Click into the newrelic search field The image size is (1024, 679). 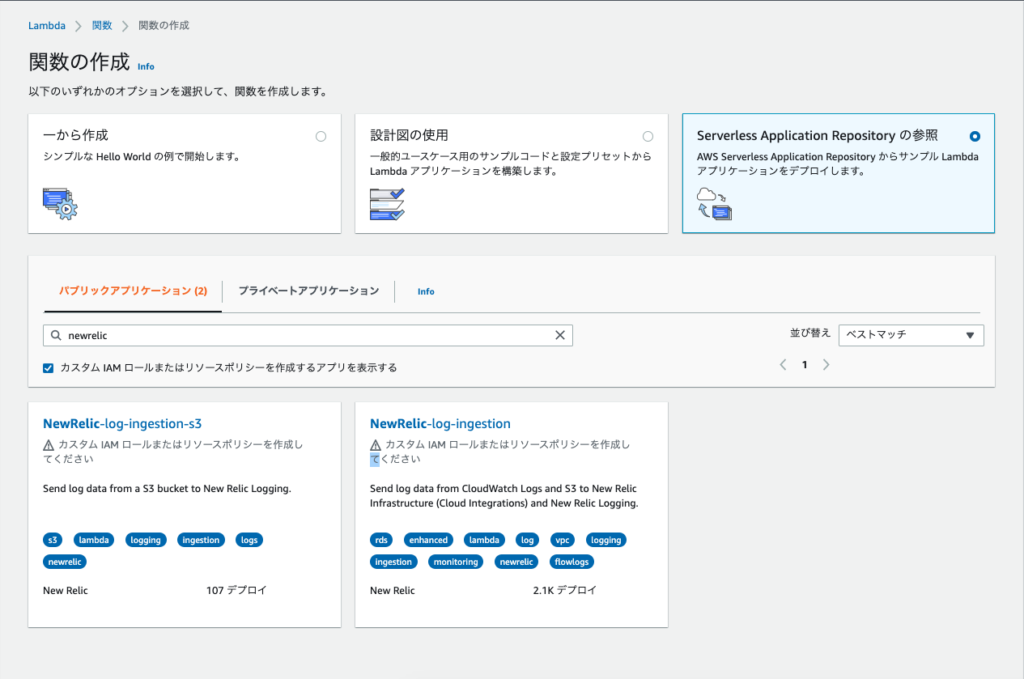coord(308,335)
